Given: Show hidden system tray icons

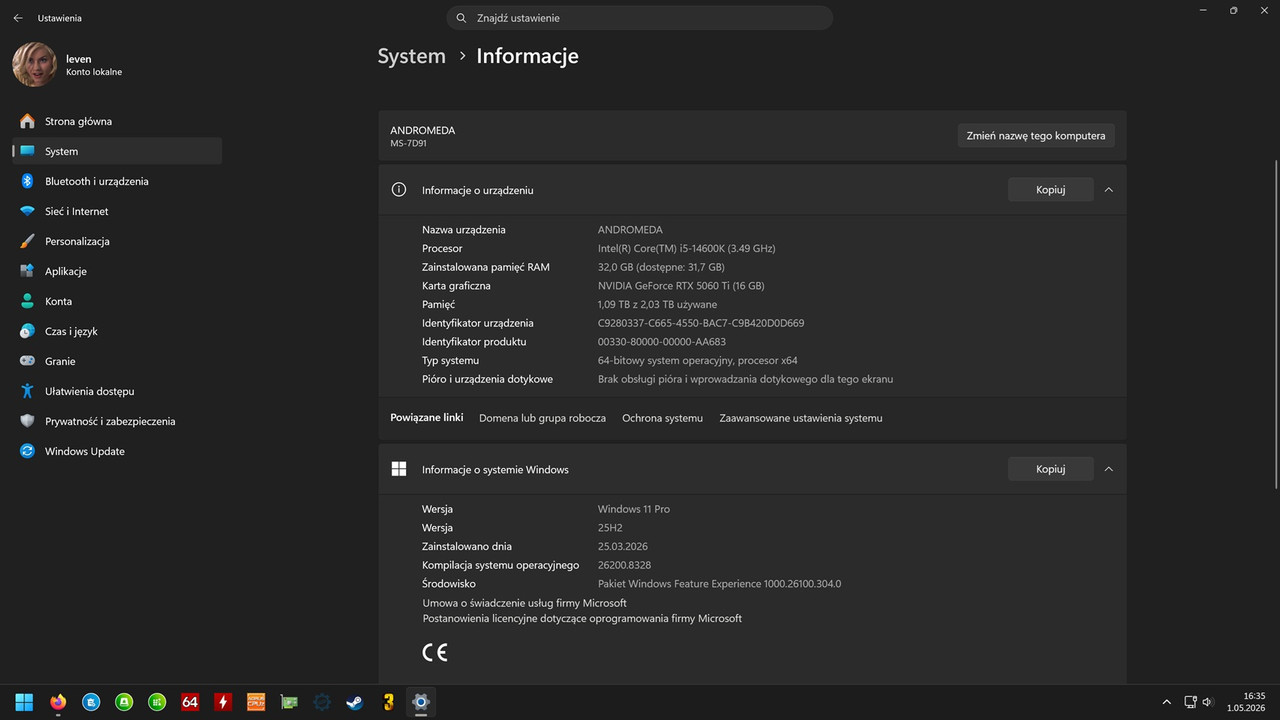Looking at the screenshot, I should [x=1166, y=702].
